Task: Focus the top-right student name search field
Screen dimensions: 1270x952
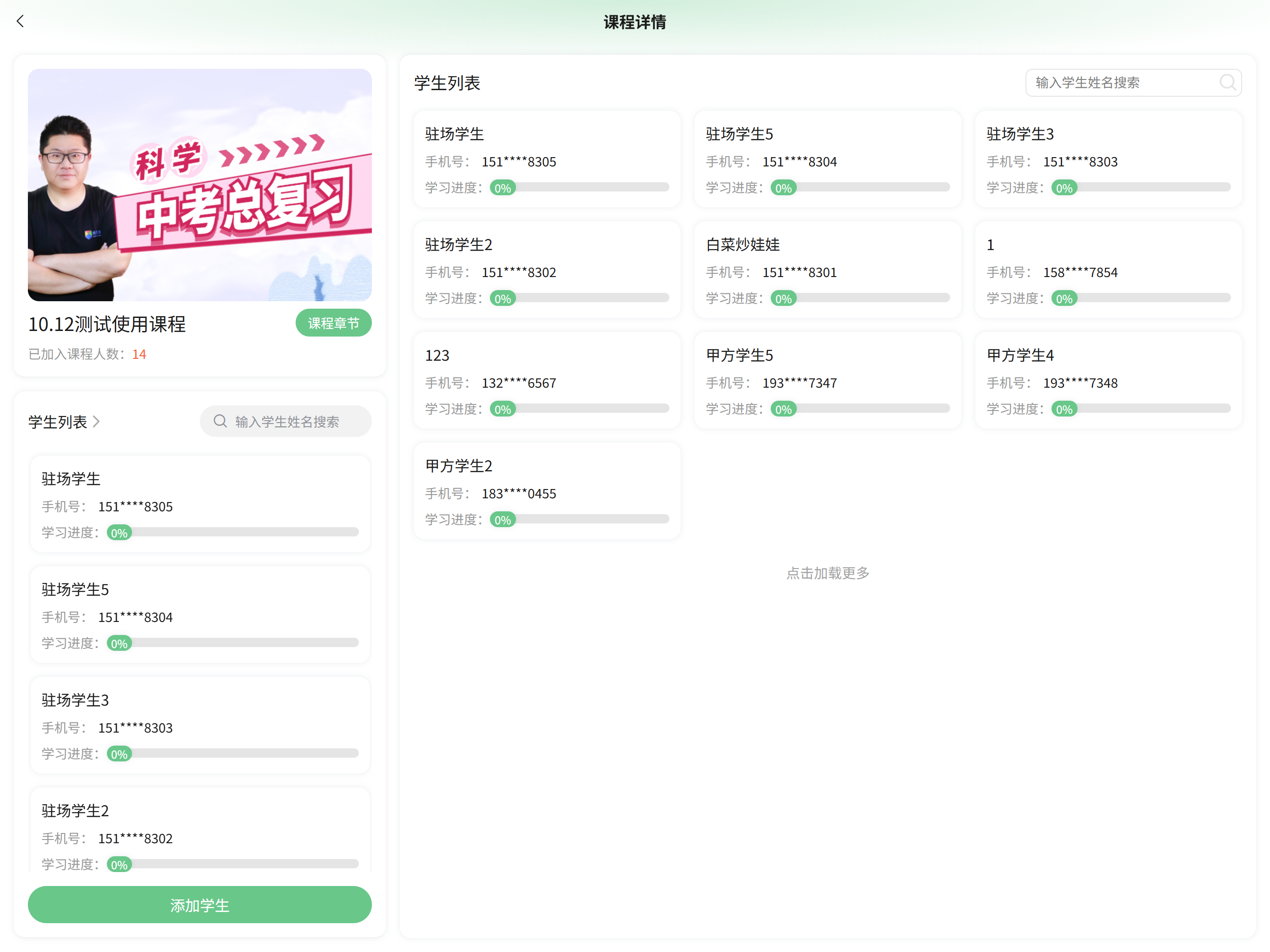Action: [x=1119, y=83]
